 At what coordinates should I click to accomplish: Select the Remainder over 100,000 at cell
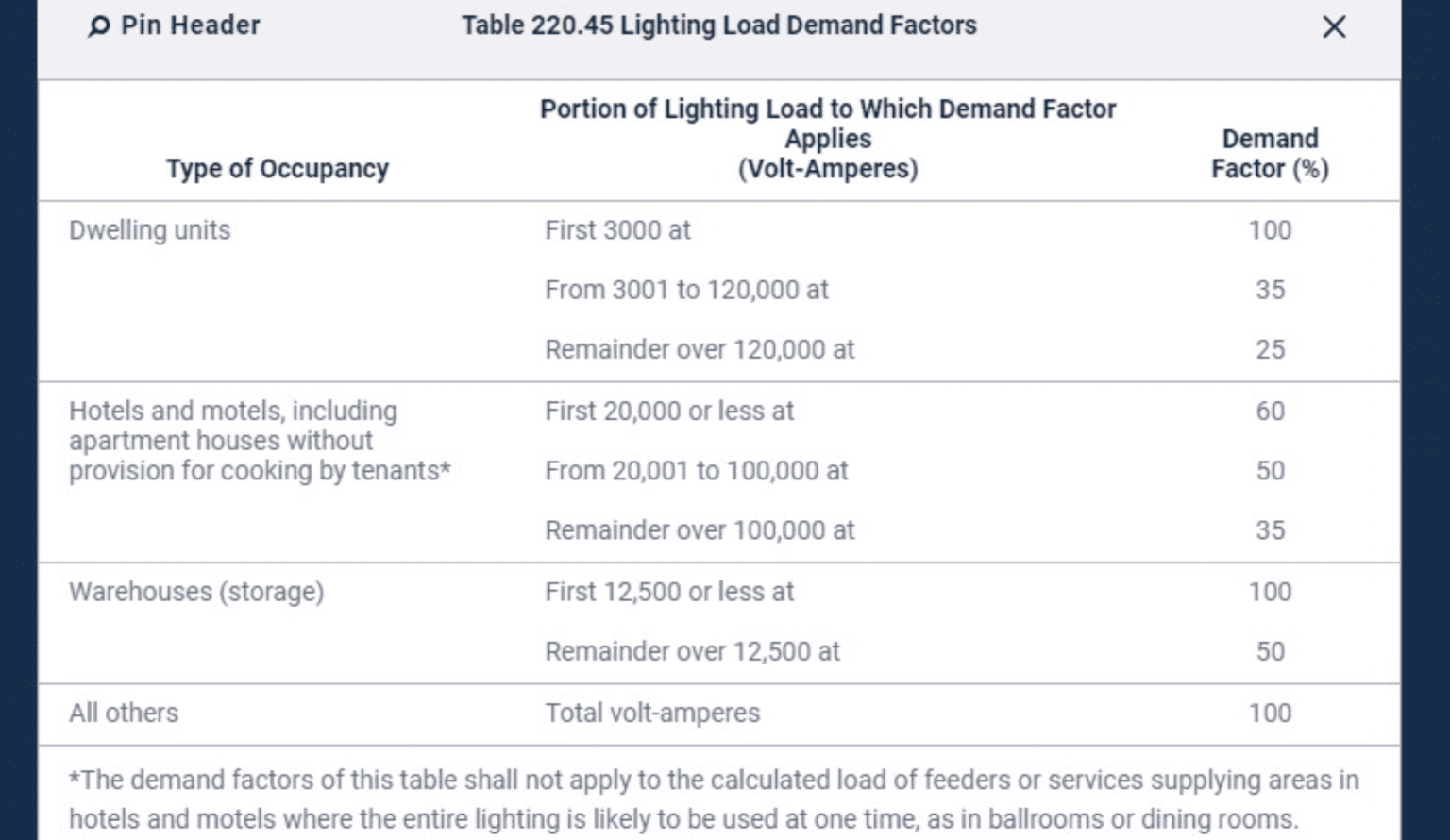(x=699, y=529)
